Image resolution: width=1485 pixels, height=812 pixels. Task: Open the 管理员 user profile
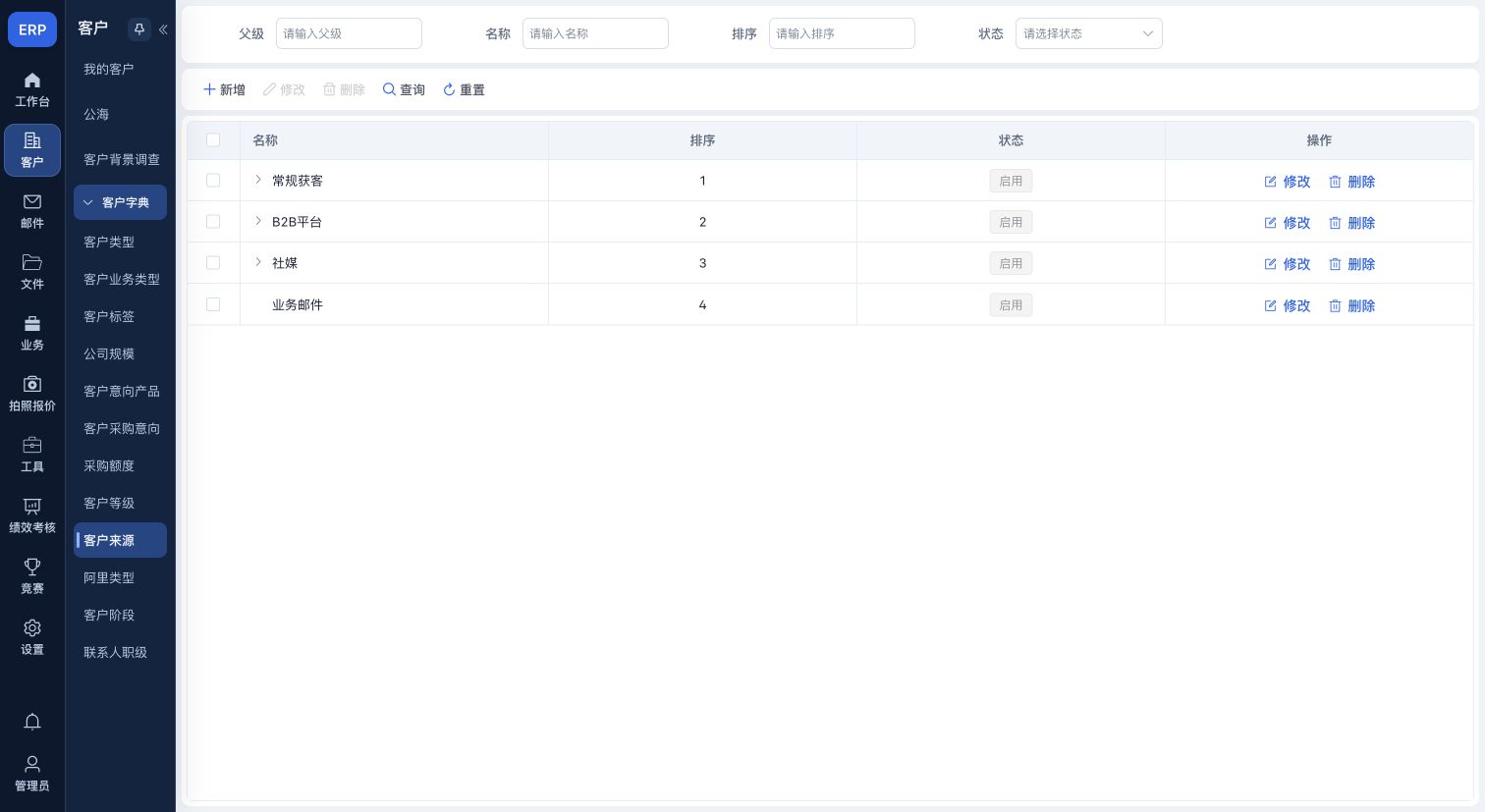coord(32,774)
